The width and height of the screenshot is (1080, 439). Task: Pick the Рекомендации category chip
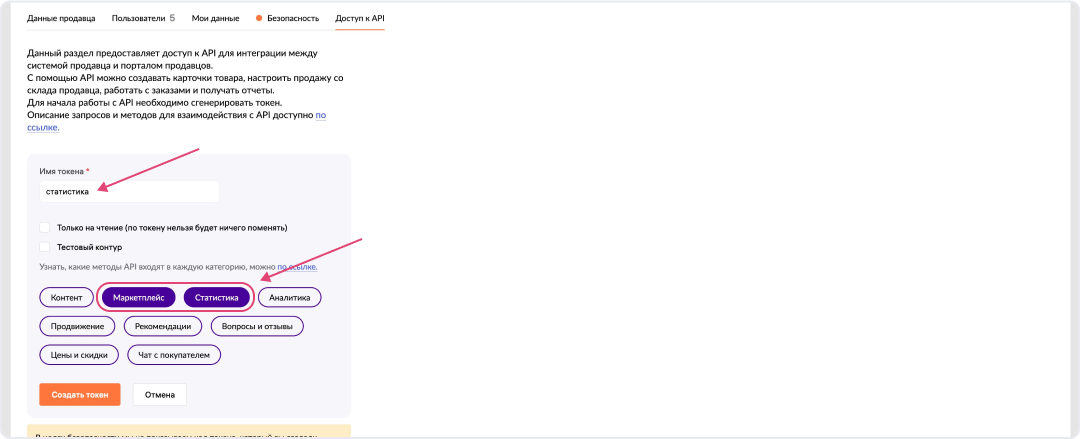164,326
